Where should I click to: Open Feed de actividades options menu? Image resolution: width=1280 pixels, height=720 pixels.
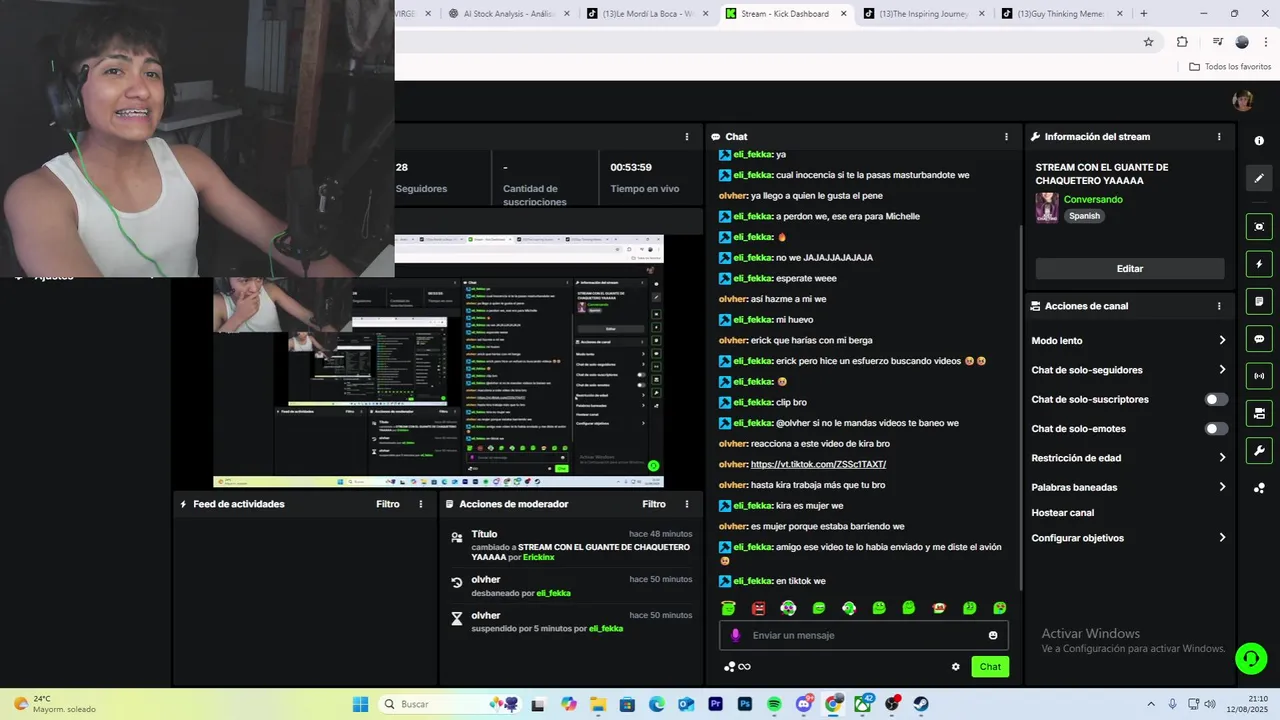(420, 504)
